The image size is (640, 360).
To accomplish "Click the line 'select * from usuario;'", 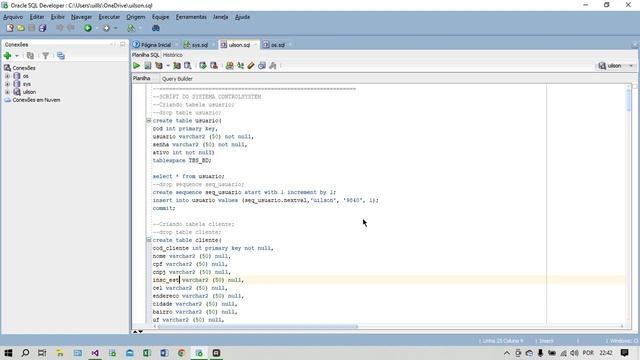I will (189, 176).
